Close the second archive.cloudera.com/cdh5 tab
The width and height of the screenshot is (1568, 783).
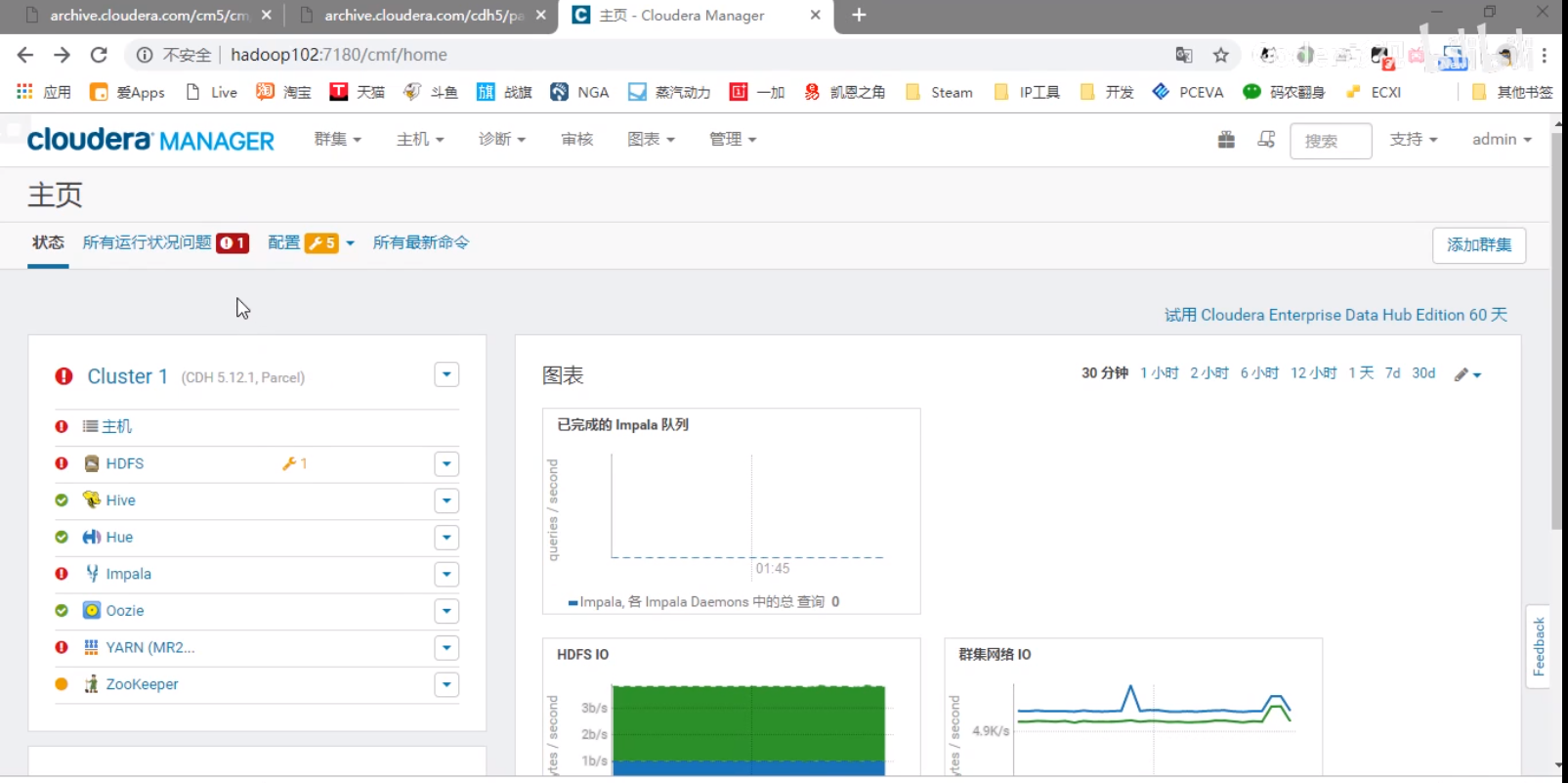coord(541,16)
